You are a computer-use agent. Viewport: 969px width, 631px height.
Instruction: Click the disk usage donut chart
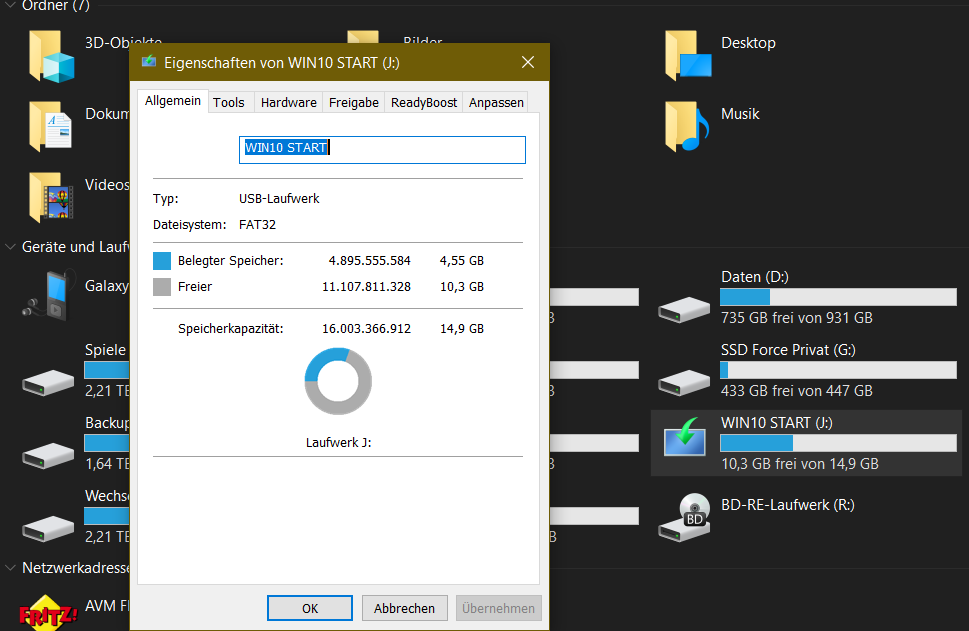(x=338, y=381)
